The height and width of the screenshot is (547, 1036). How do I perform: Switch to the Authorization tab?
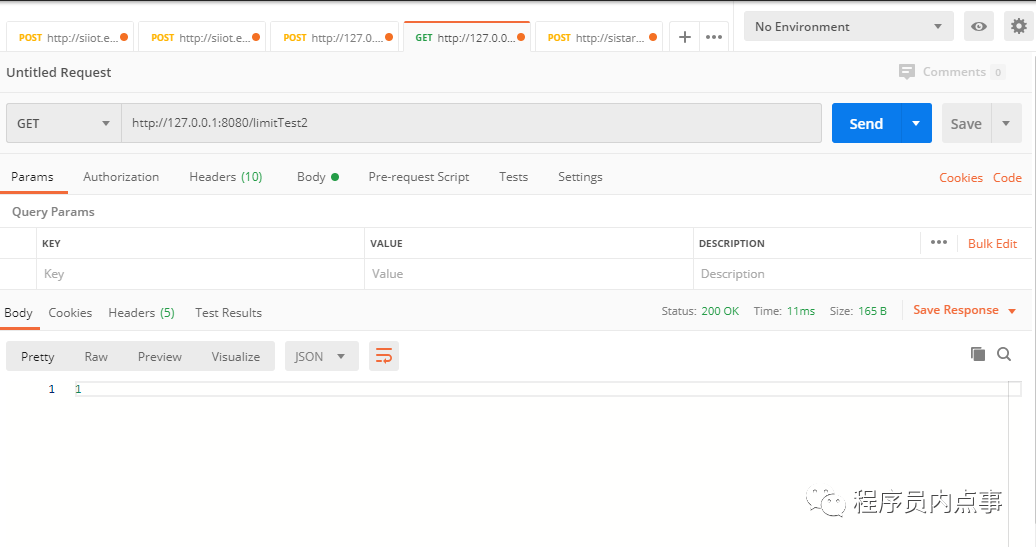tap(121, 177)
